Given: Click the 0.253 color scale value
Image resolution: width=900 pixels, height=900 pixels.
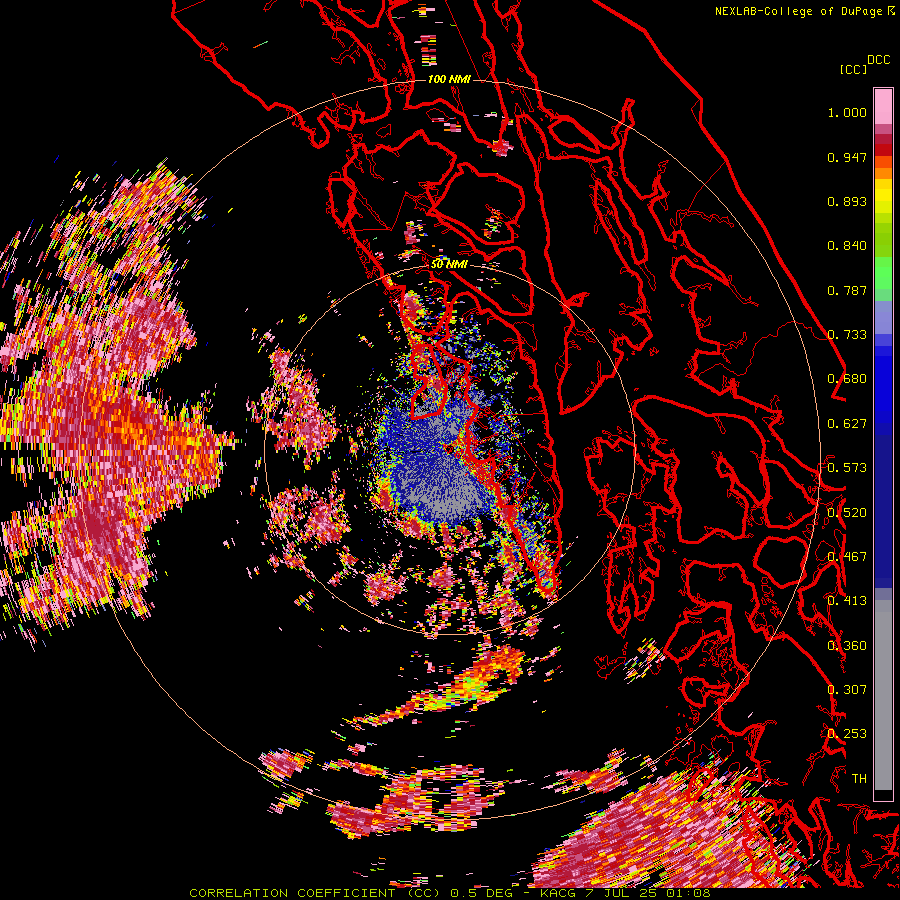Looking at the screenshot, I should tap(847, 734).
